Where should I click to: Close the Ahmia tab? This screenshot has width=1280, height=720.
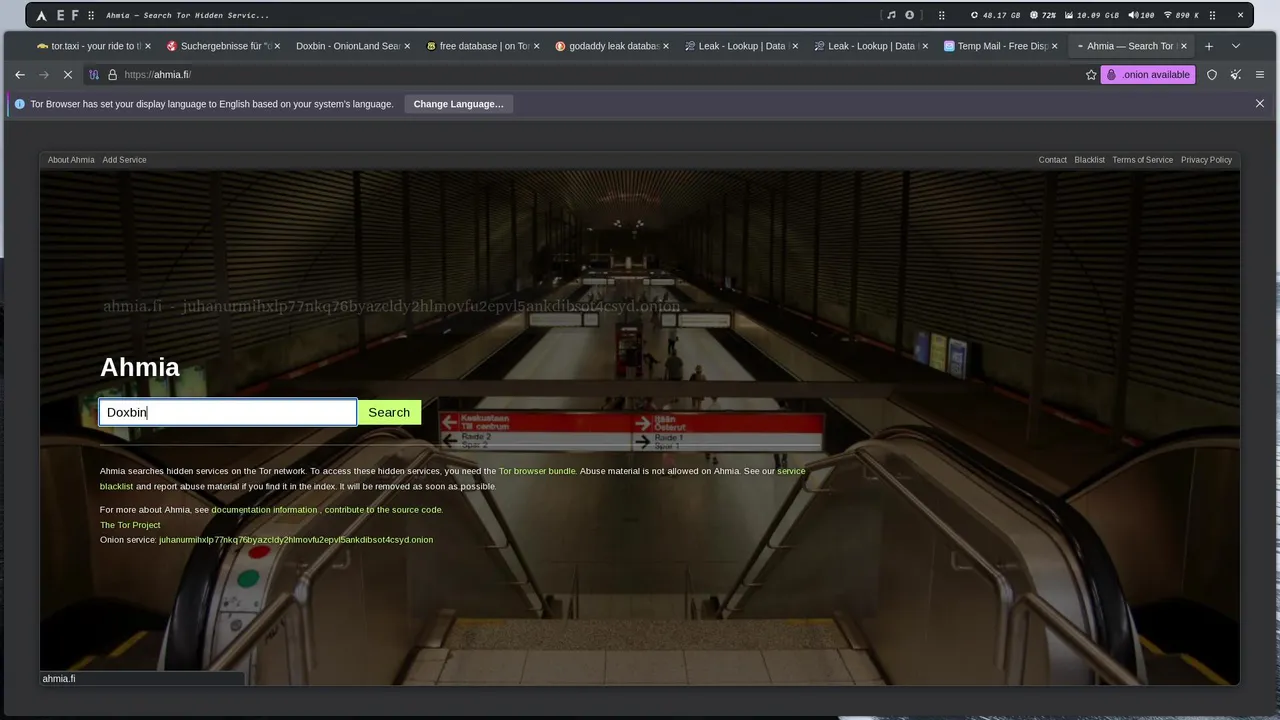click(1184, 46)
